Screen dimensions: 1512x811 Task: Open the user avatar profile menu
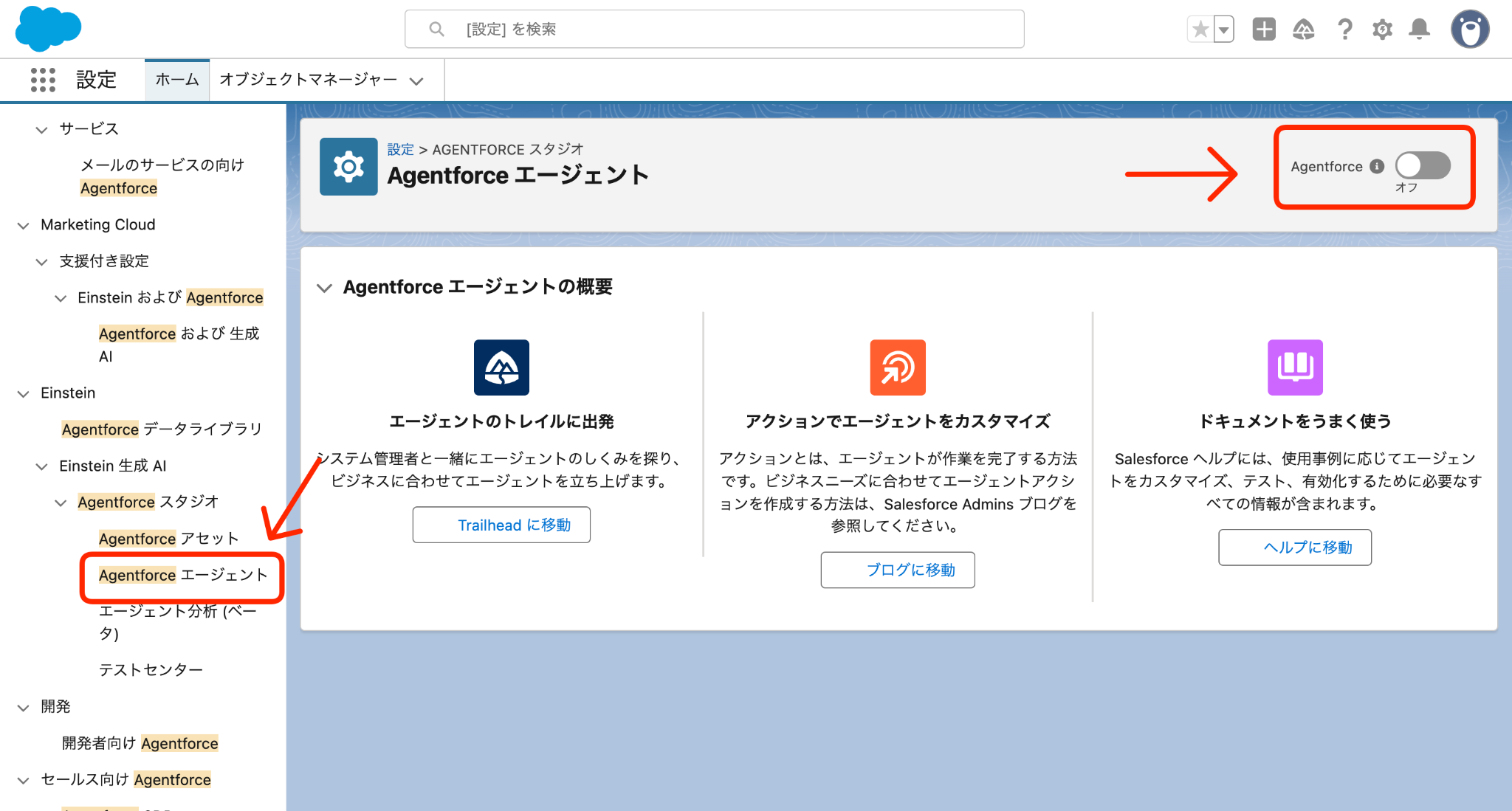(x=1470, y=30)
